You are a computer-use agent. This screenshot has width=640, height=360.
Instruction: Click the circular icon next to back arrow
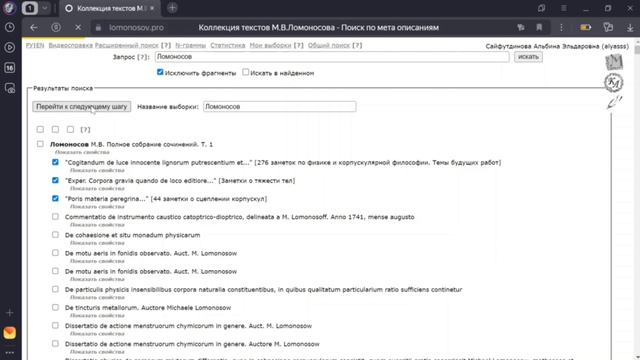(x=56, y=27)
